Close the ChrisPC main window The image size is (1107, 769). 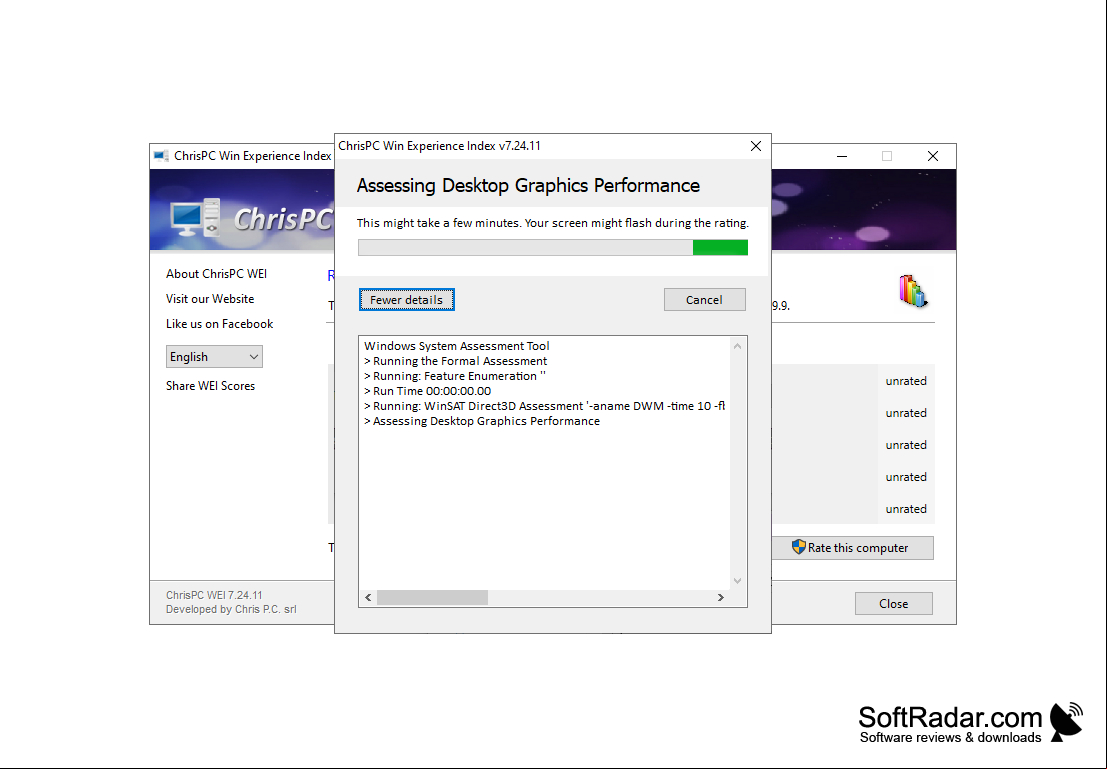pos(933,156)
